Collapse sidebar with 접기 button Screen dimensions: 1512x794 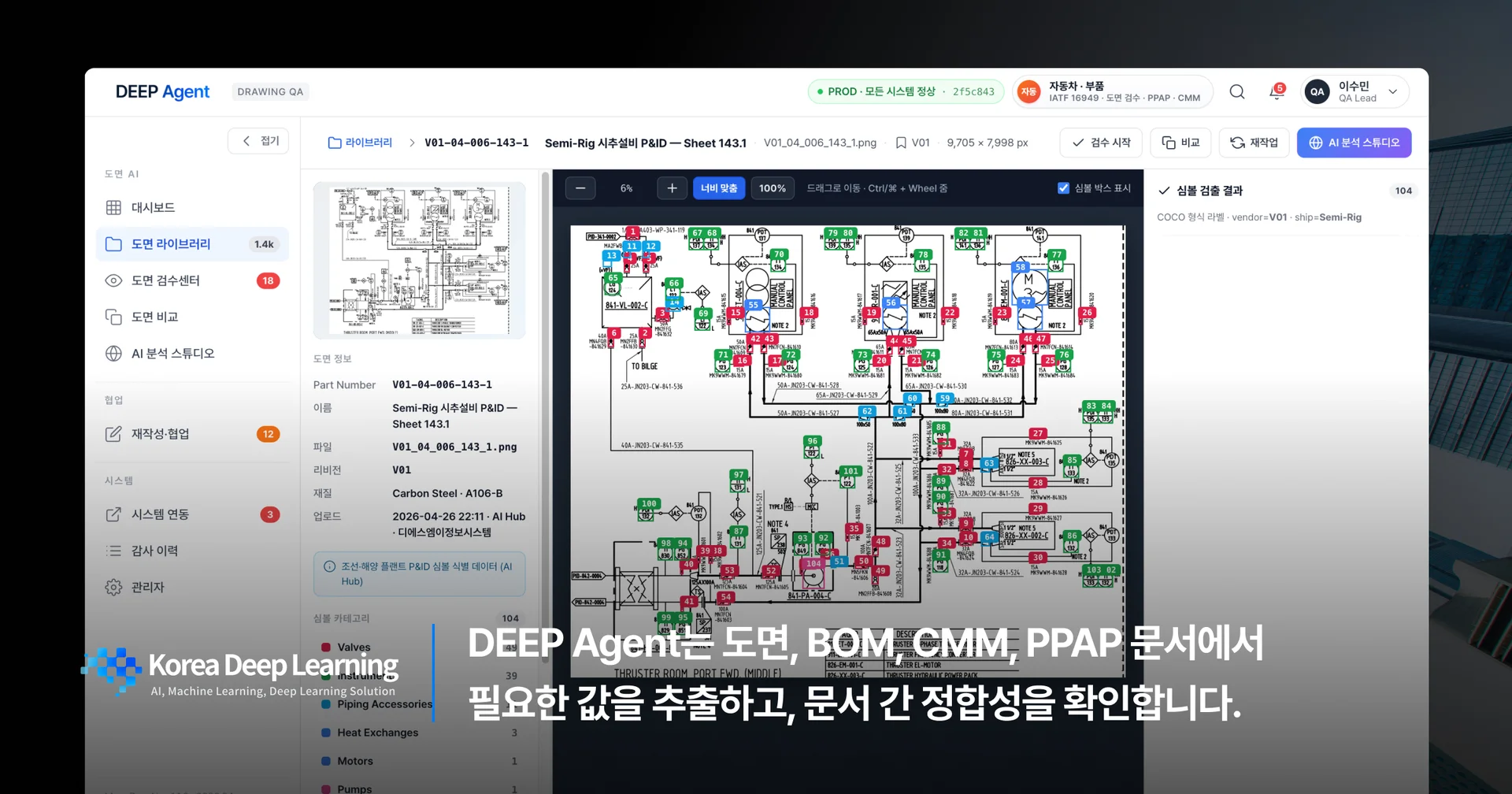point(258,141)
